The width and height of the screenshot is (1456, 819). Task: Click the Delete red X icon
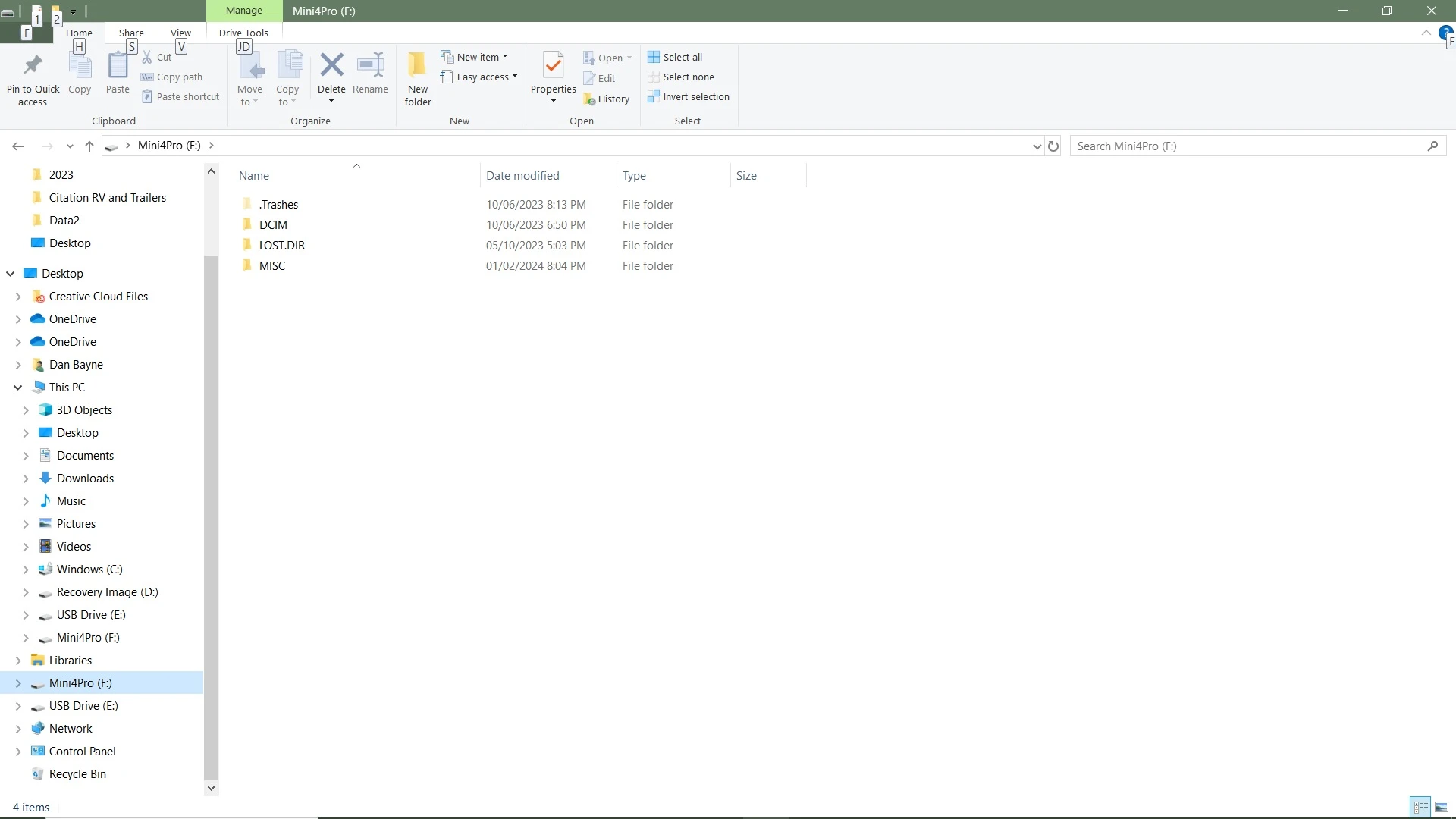[331, 65]
